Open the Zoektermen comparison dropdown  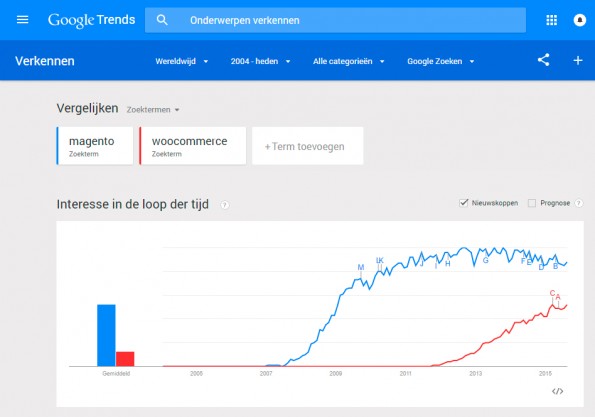pyautogui.click(x=153, y=110)
